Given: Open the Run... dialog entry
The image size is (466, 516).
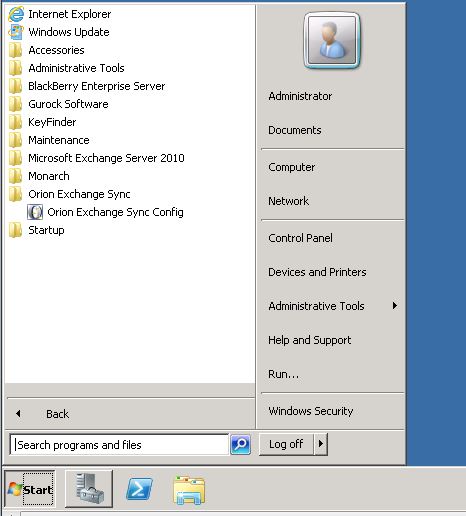Looking at the screenshot, I should click(284, 374).
